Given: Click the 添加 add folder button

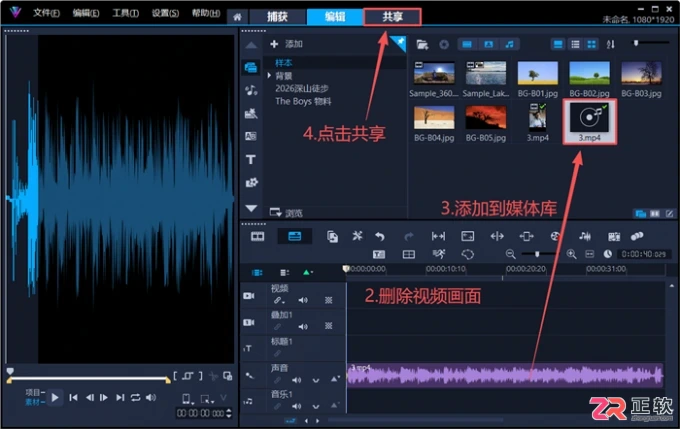Looking at the screenshot, I should (286, 44).
